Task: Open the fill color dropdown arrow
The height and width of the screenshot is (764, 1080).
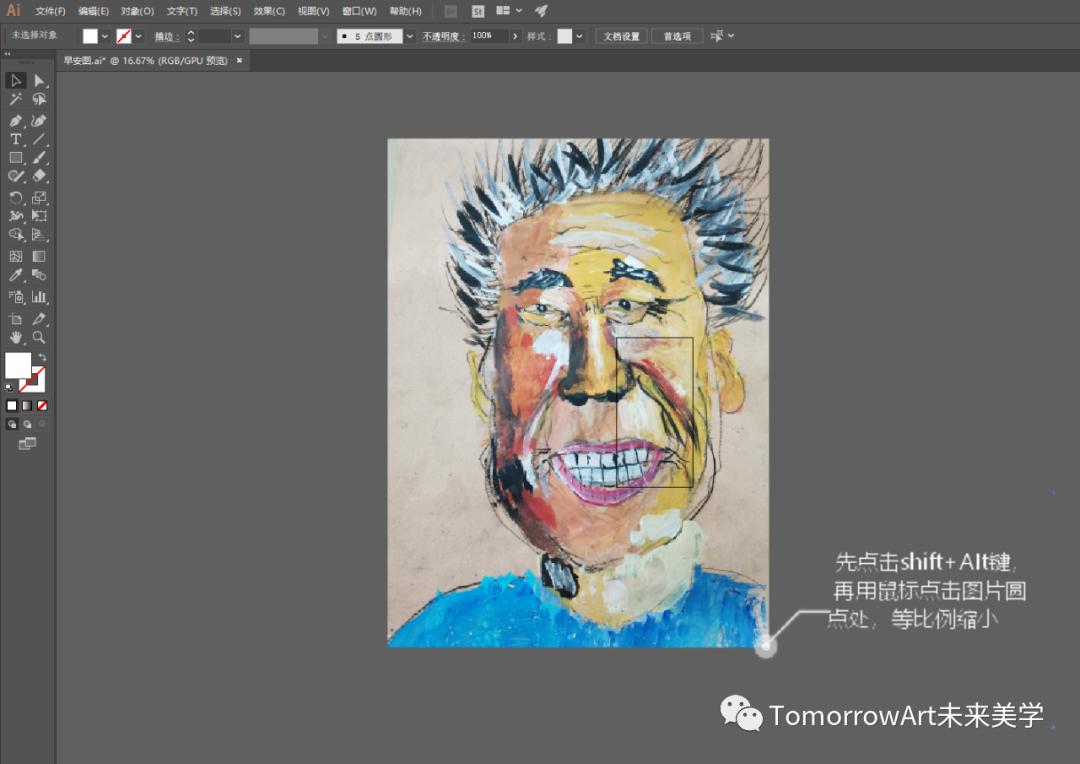Action: (x=105, y=37)
